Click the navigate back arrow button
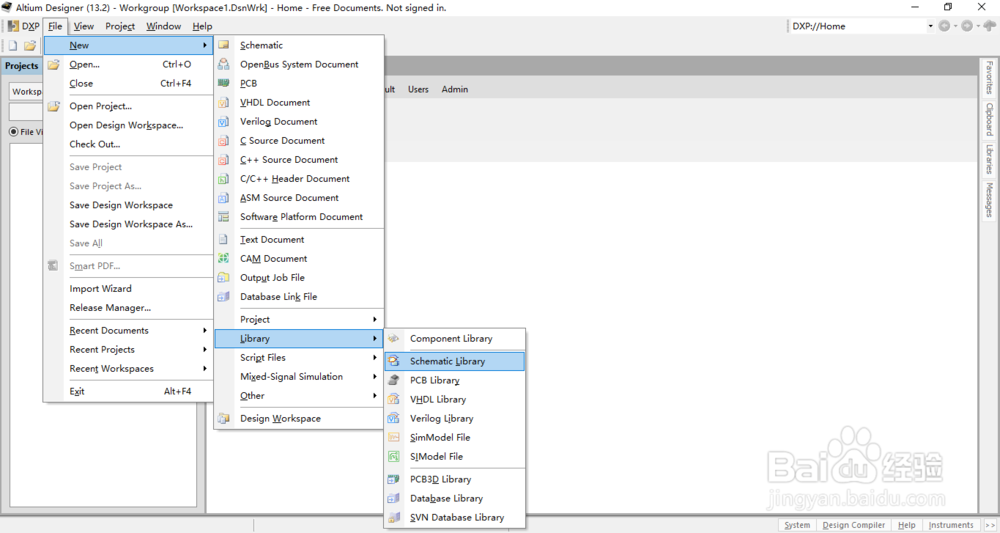 coord(945,26)
